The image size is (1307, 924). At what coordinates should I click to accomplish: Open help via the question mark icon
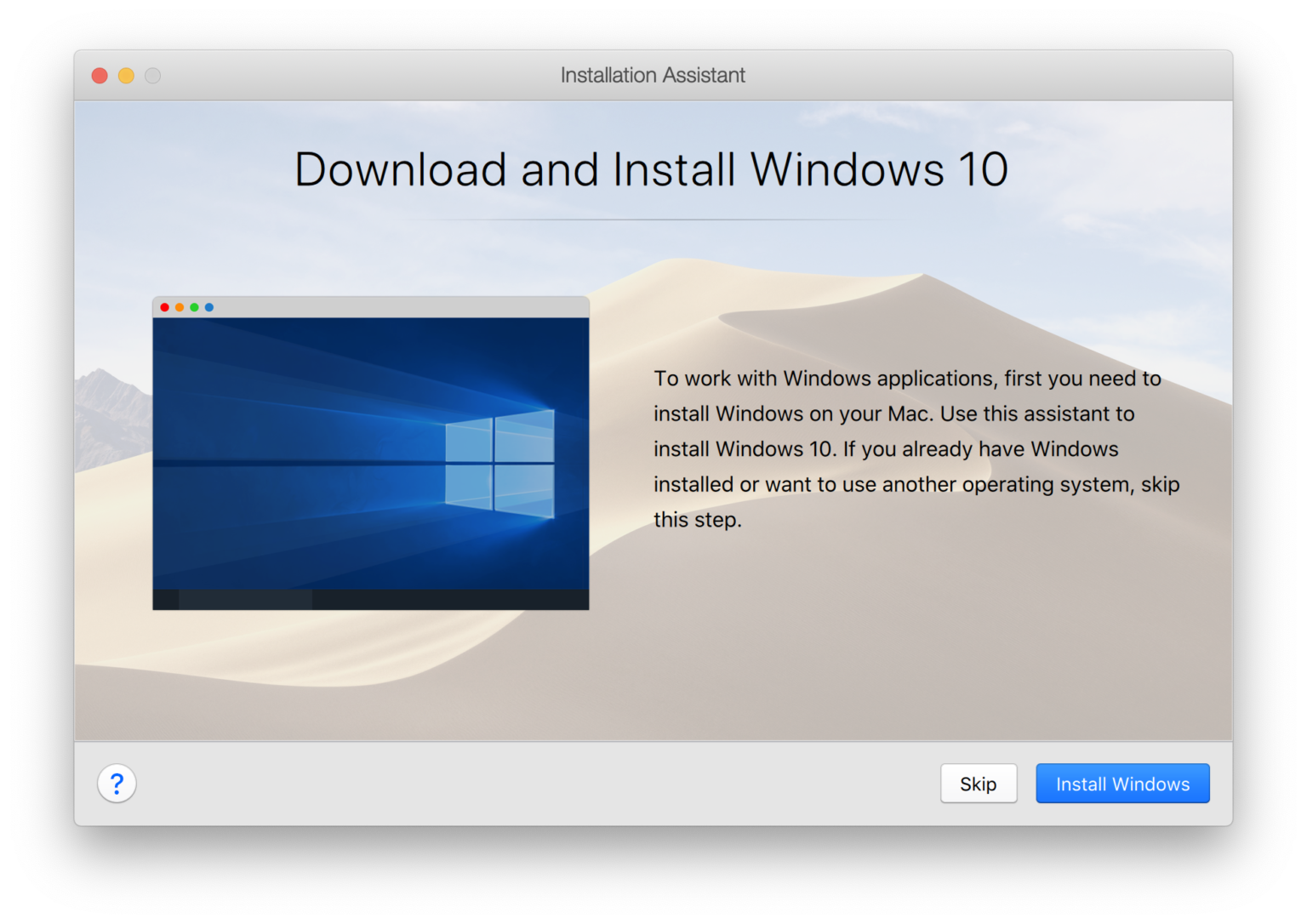click(117, 784)
